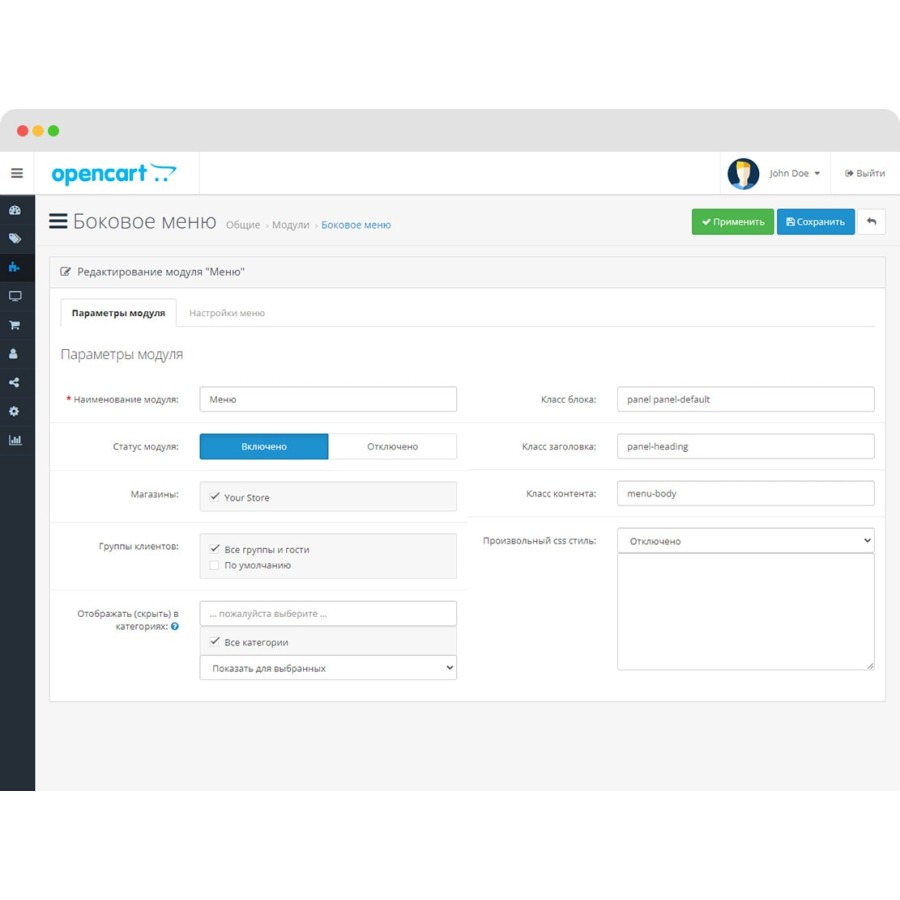Open the Extensions puzzle sidebar icon

(14, 267)
